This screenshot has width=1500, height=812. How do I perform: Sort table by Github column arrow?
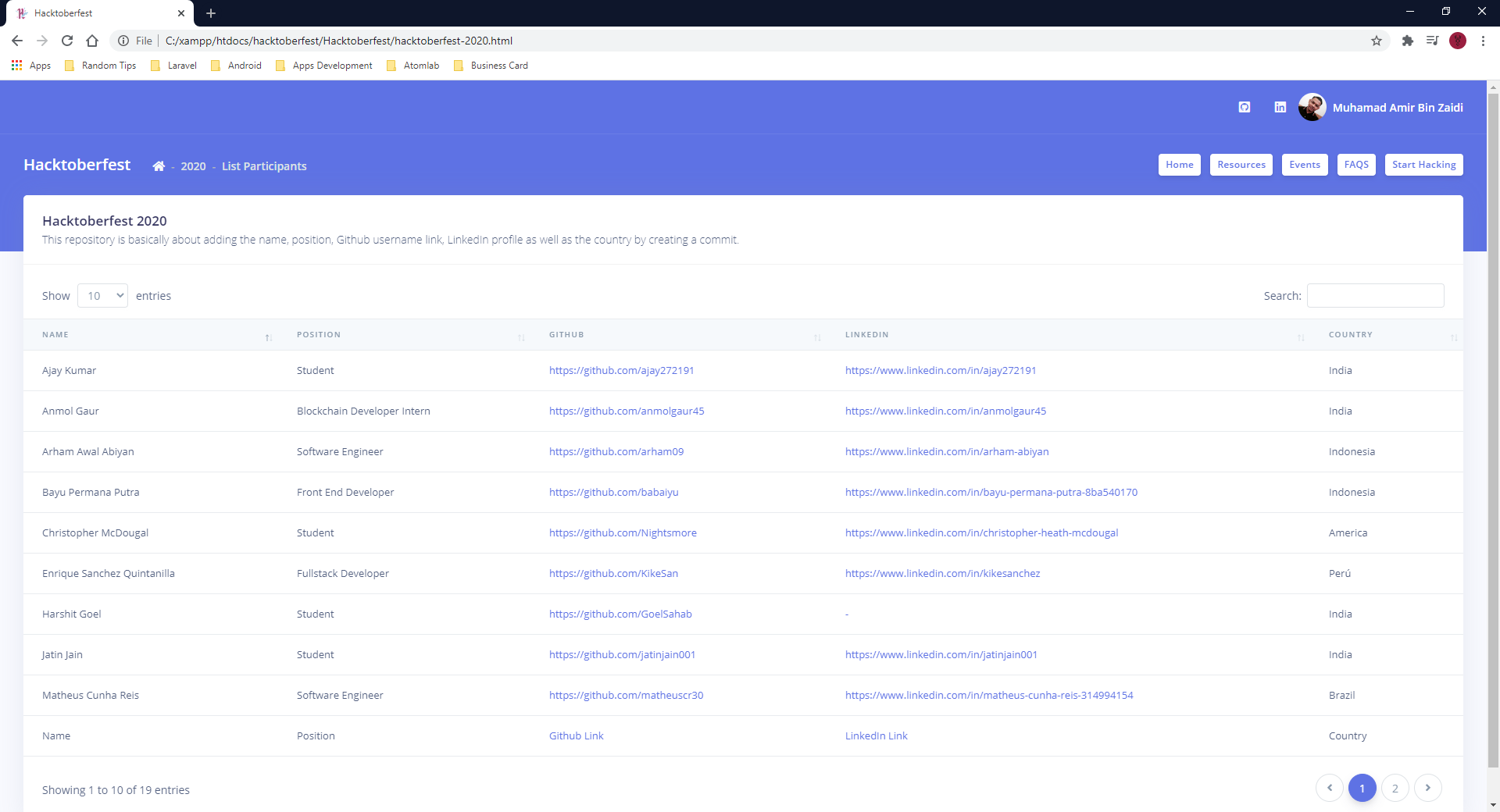[x=817, y=337]
